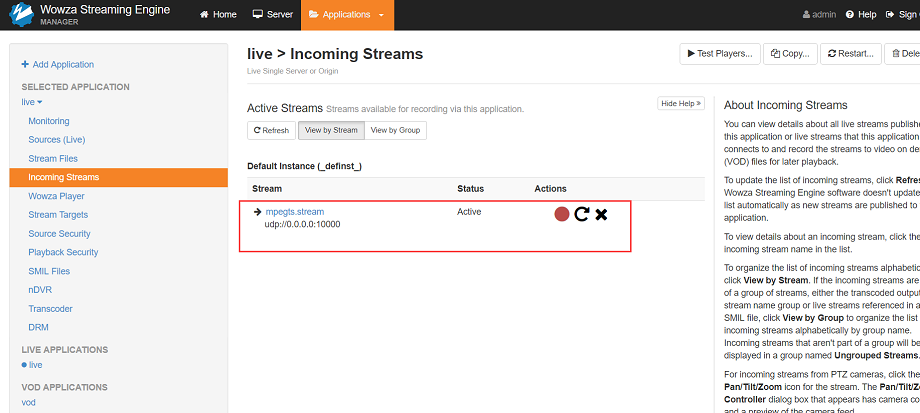Click the Wowza Streaming Engine logo

pos(21,14)
